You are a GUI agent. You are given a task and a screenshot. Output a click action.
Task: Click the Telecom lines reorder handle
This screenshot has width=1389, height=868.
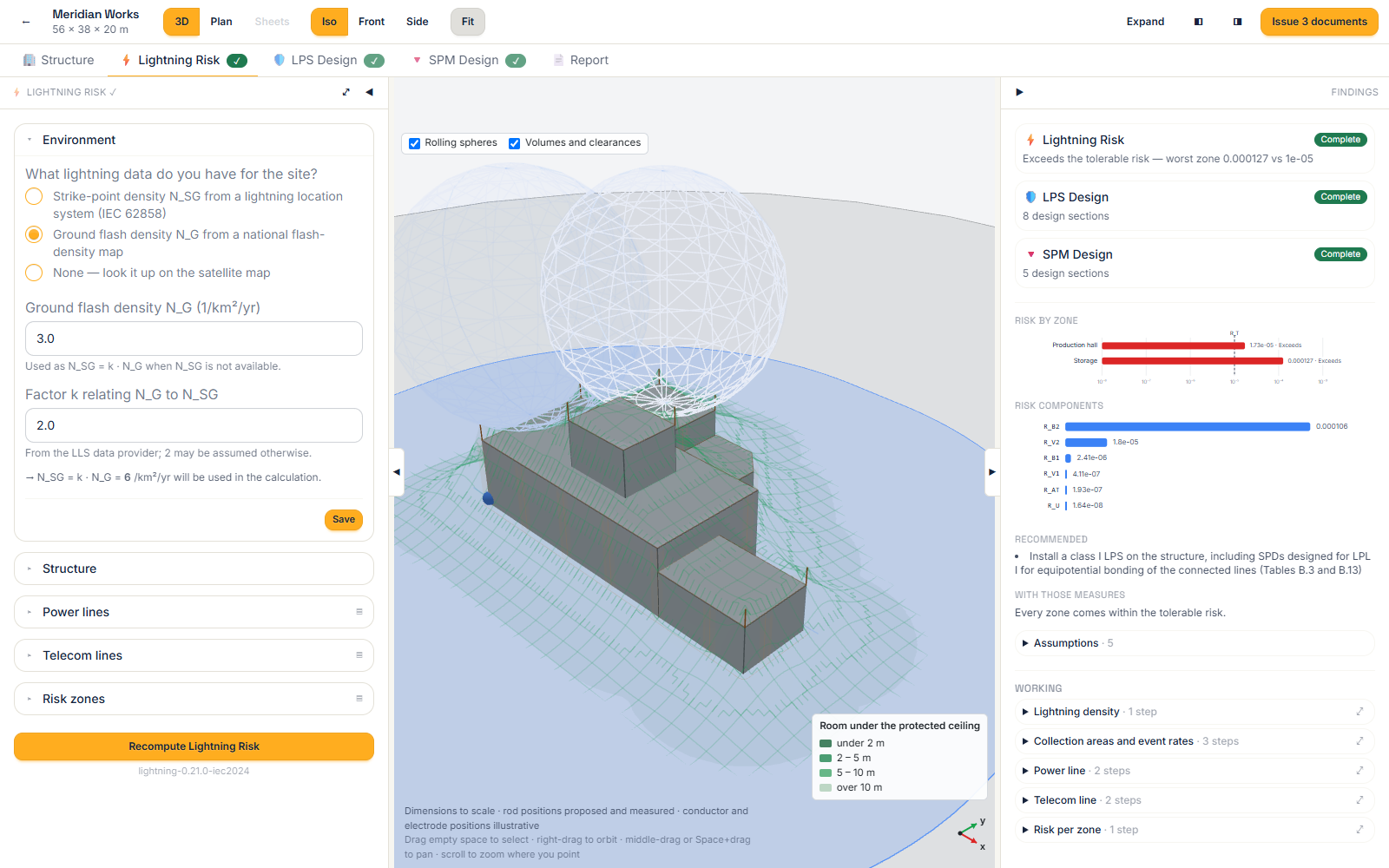point(359,655)
